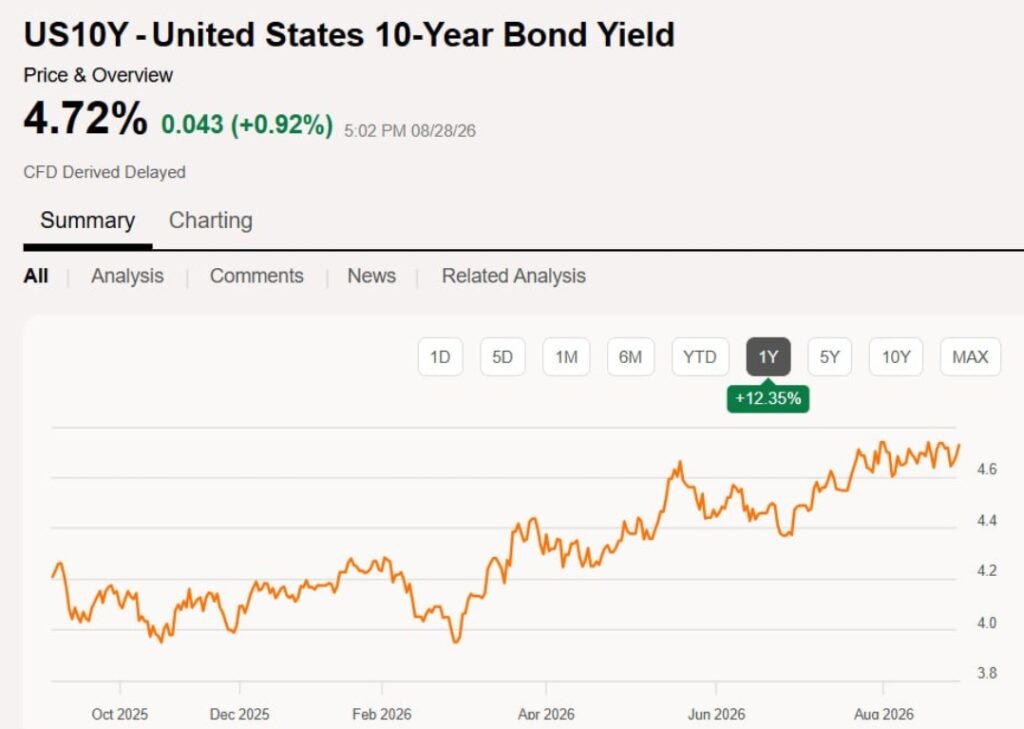Select the 5D time range button
The image size is (1024, 729).
[x=502, y=357]
